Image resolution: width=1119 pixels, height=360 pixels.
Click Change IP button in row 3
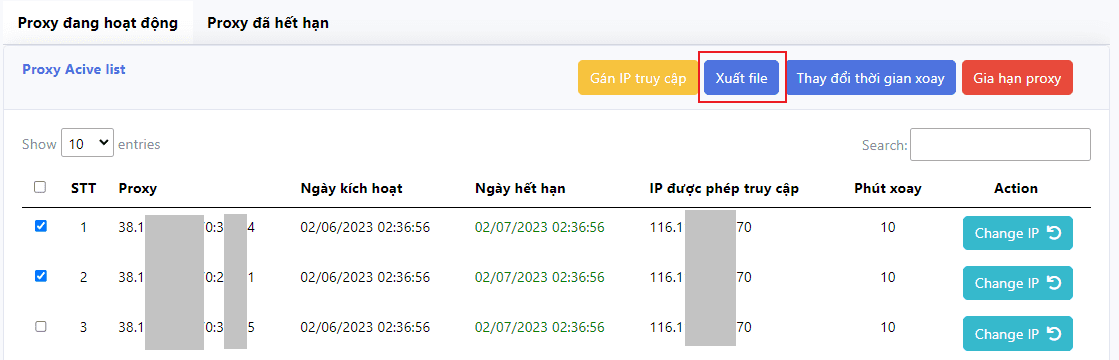(x=1017, y=333)
